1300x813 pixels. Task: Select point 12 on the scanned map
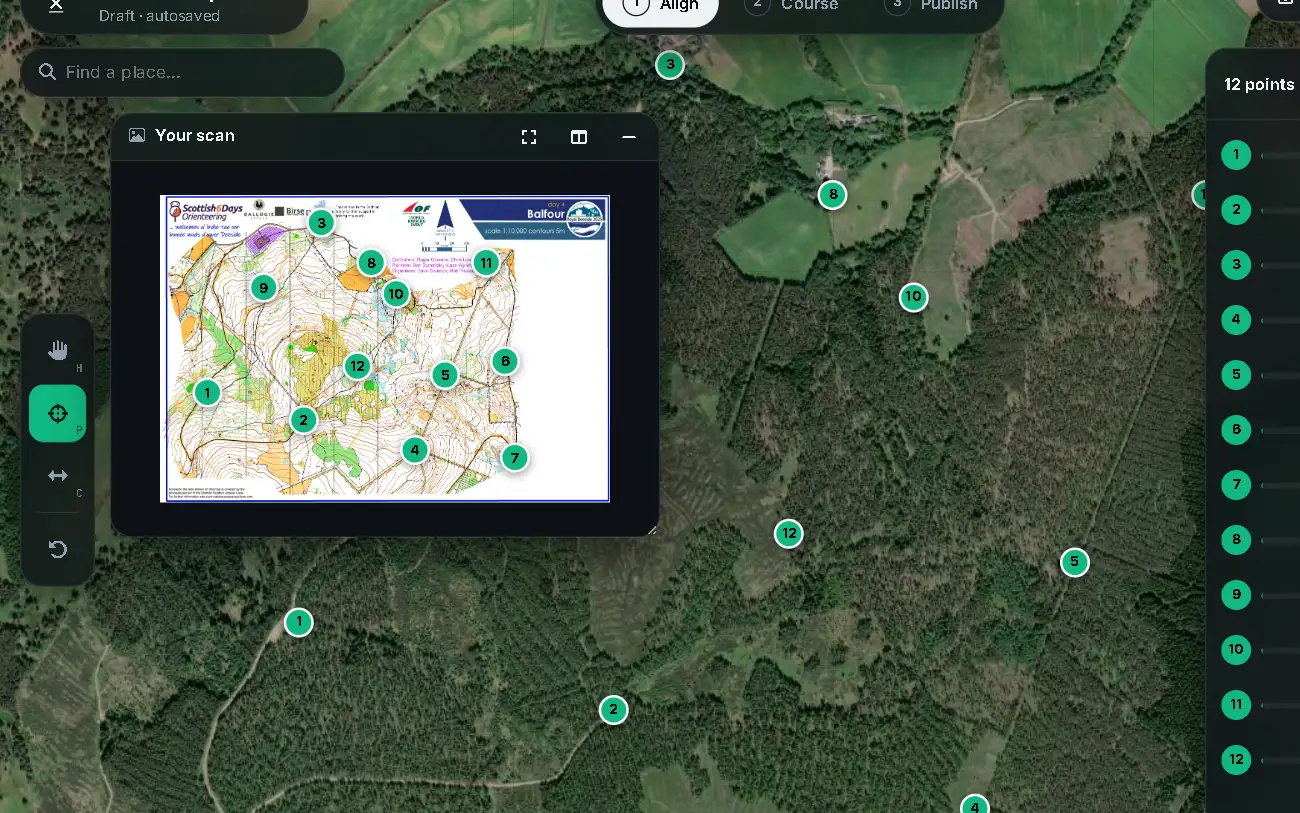coord(358,366)
